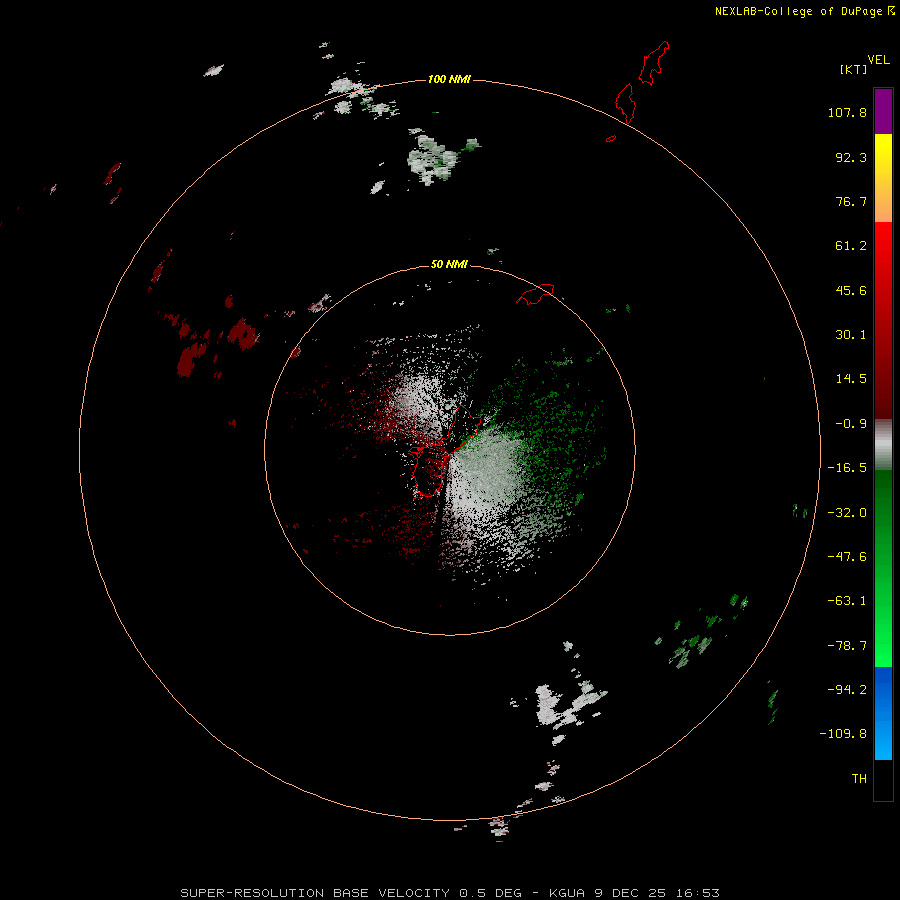
Task: Select the 107.8 value on velocity scale
Action: [x=847, y=112]
